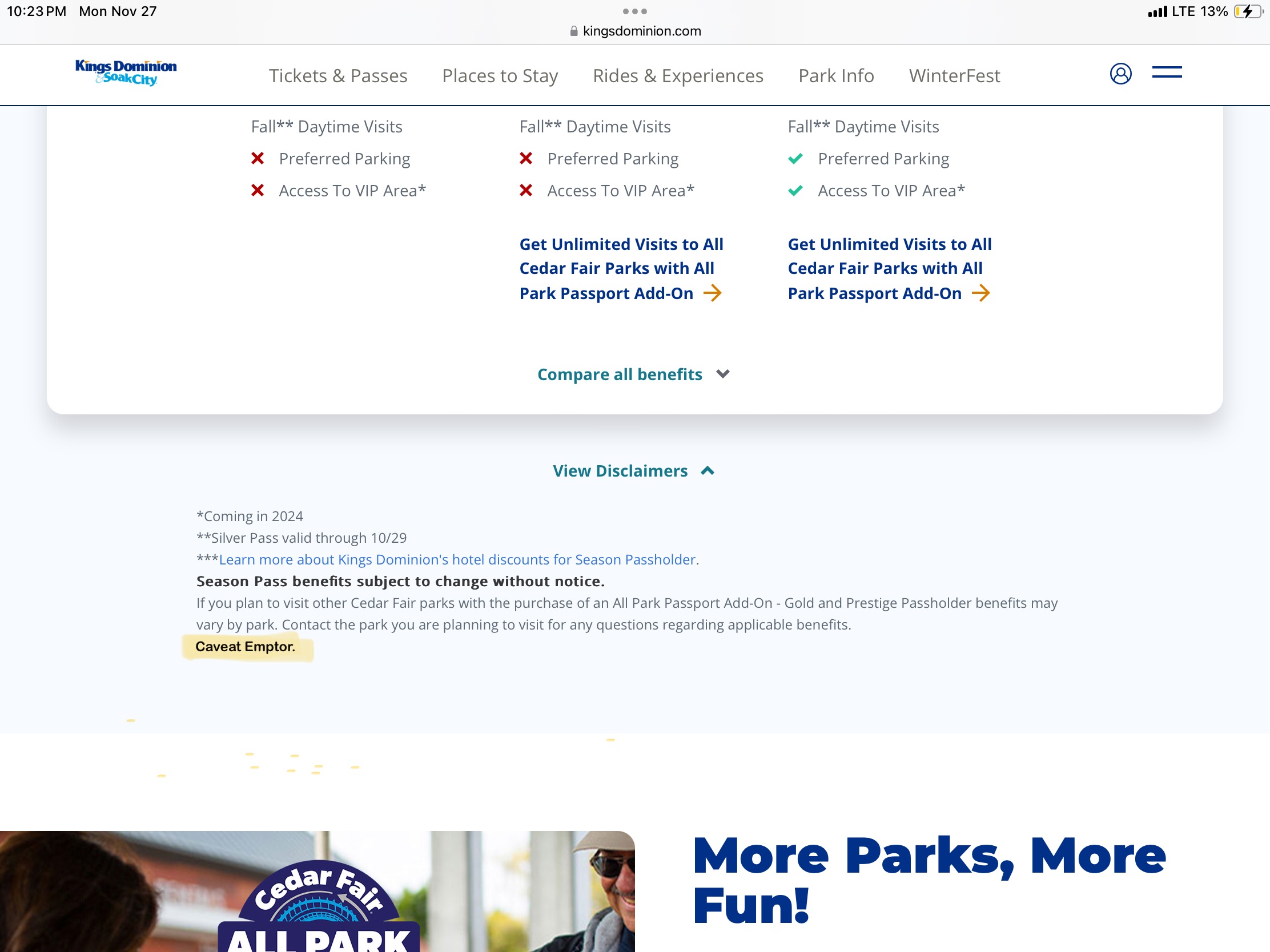Open middle column All Park Passport Add-On link
Screen dimensions: 1270x952
(621, 269)
